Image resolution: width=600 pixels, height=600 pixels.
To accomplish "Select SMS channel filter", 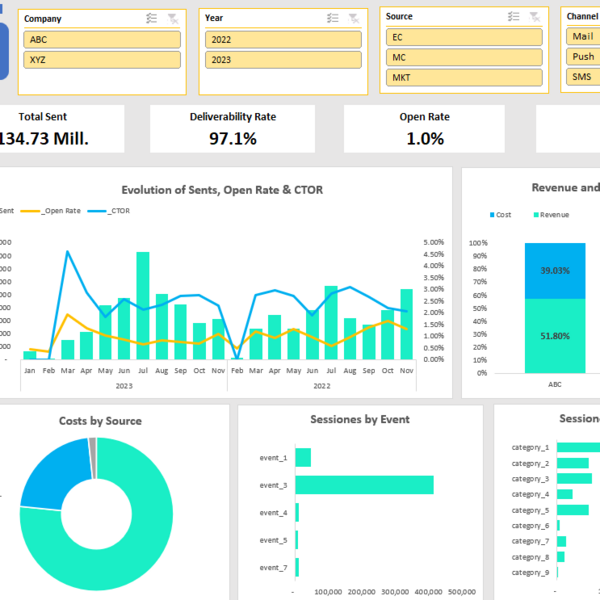I will click(583, 77).
